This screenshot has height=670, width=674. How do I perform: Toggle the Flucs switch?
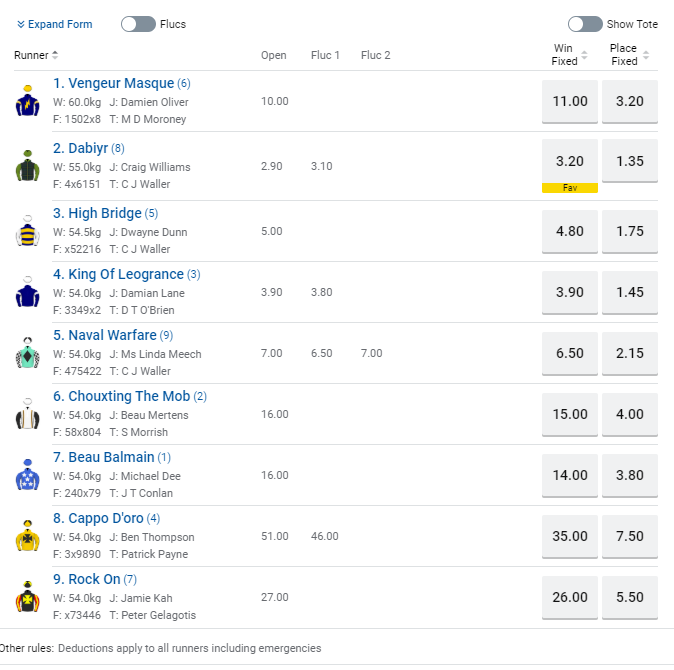(x=138, y=24)
